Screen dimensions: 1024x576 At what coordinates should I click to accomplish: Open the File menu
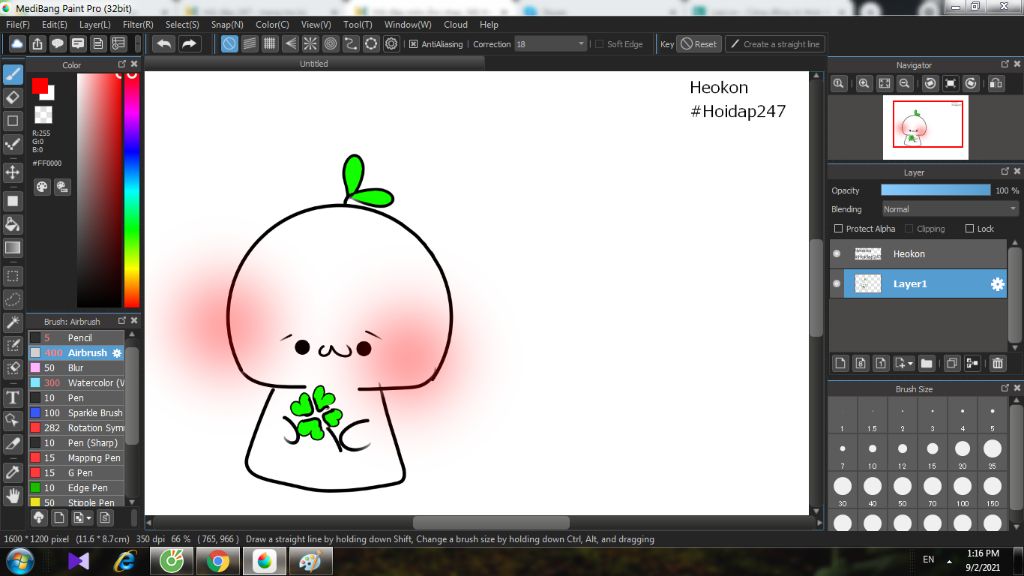pyautogui.click(x=18, y=25)
